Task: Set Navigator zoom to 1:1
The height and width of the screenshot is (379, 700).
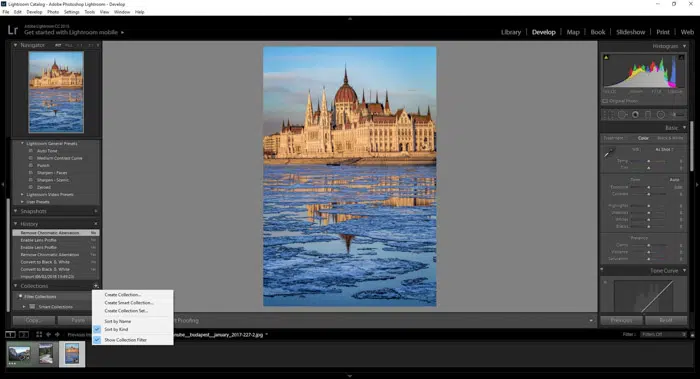Action: [x=79, y=45]
